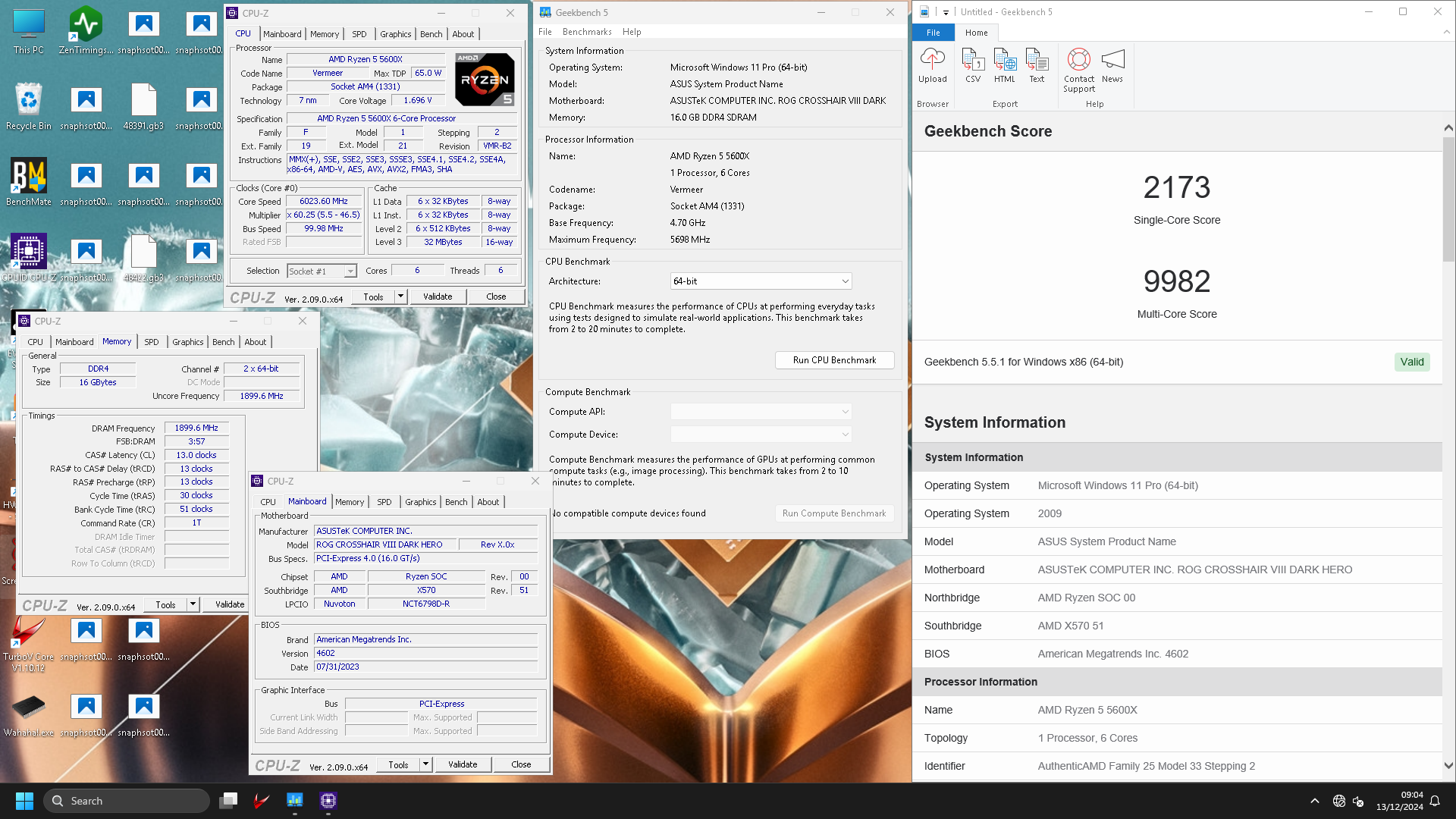Click CPU-Z taskbar icon
This screenshot has width=1456, height=819.
(x=328, y=801)
